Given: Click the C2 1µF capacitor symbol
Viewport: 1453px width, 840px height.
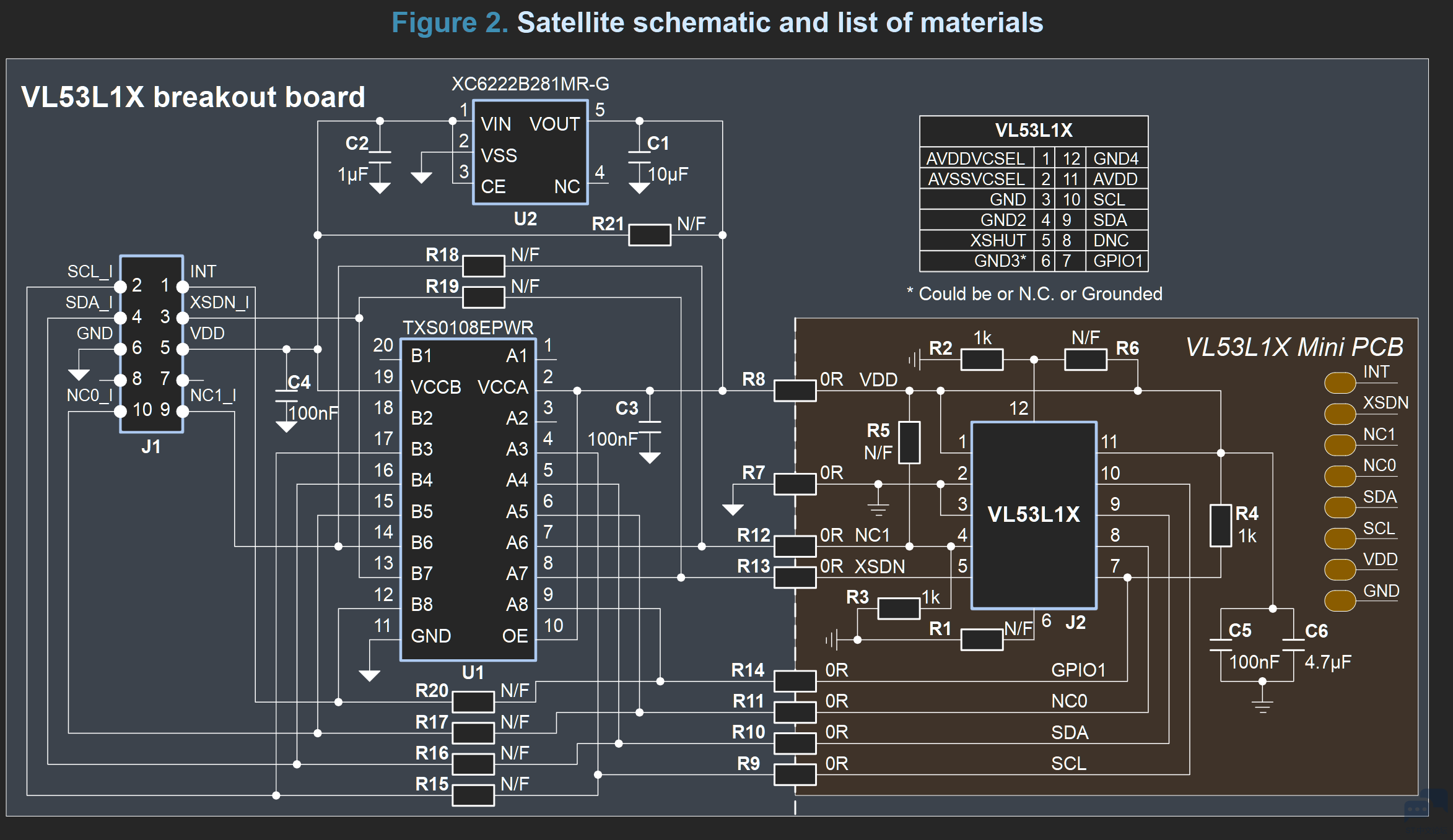Looking at the screenshot, I should pos(380,158).
